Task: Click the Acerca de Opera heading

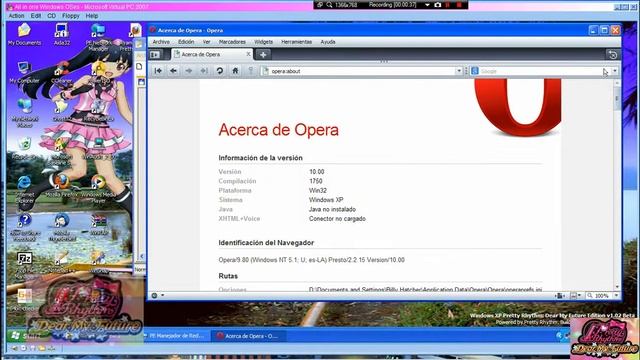Action: click(278, 130)
